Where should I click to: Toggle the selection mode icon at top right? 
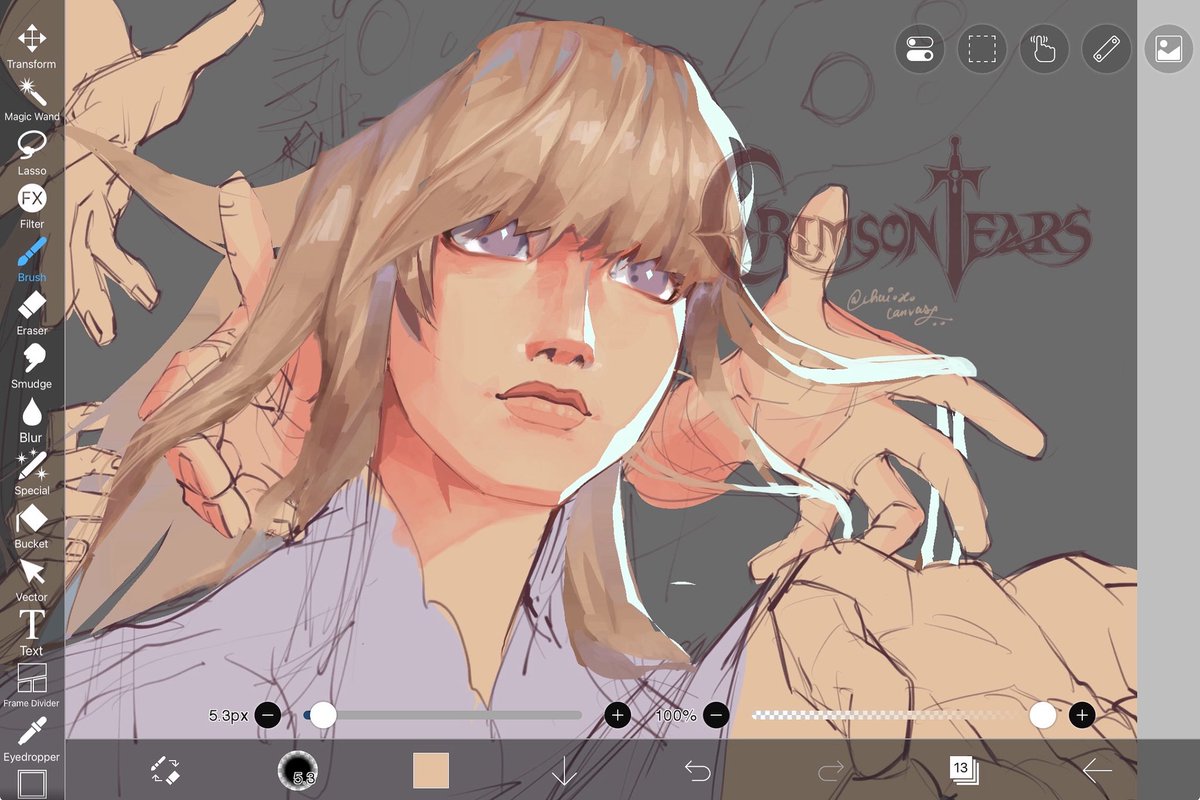click(981, 48)
